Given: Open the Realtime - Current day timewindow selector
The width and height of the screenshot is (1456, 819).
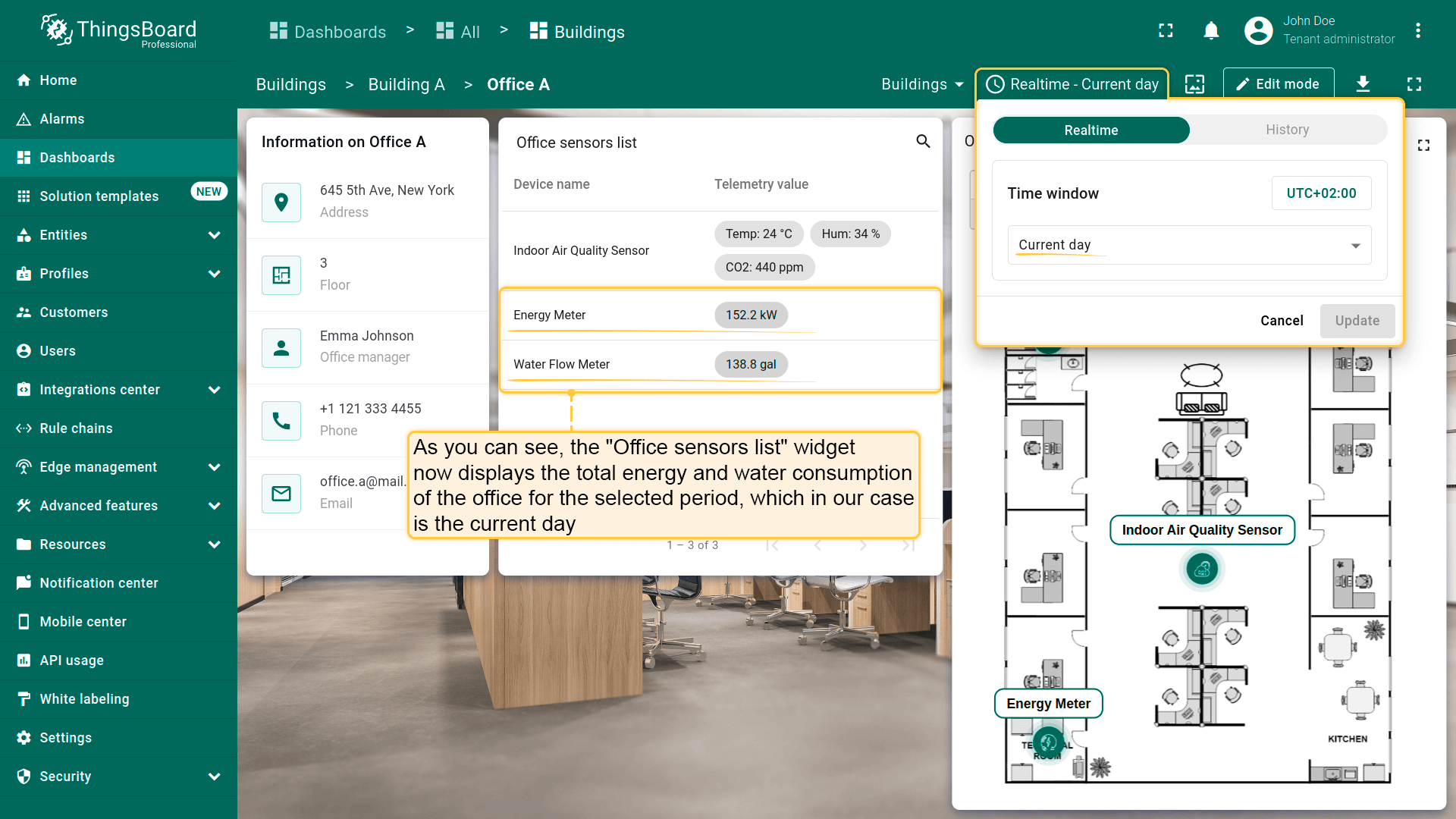Looking at the screenshot, I should click(x=1072, y=84).
